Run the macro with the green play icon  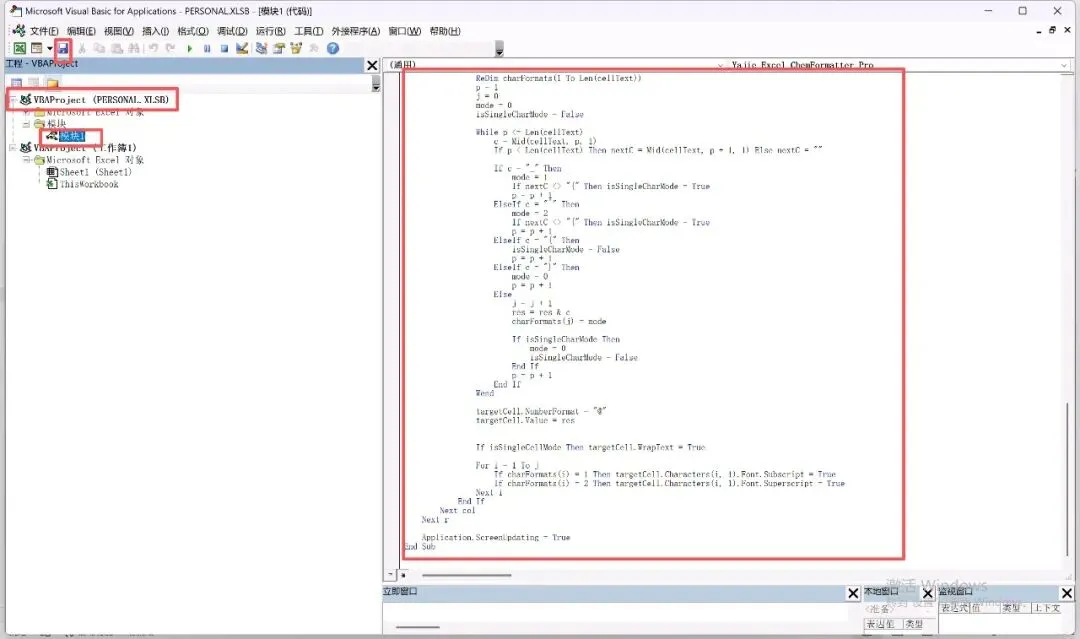(189, 48)
